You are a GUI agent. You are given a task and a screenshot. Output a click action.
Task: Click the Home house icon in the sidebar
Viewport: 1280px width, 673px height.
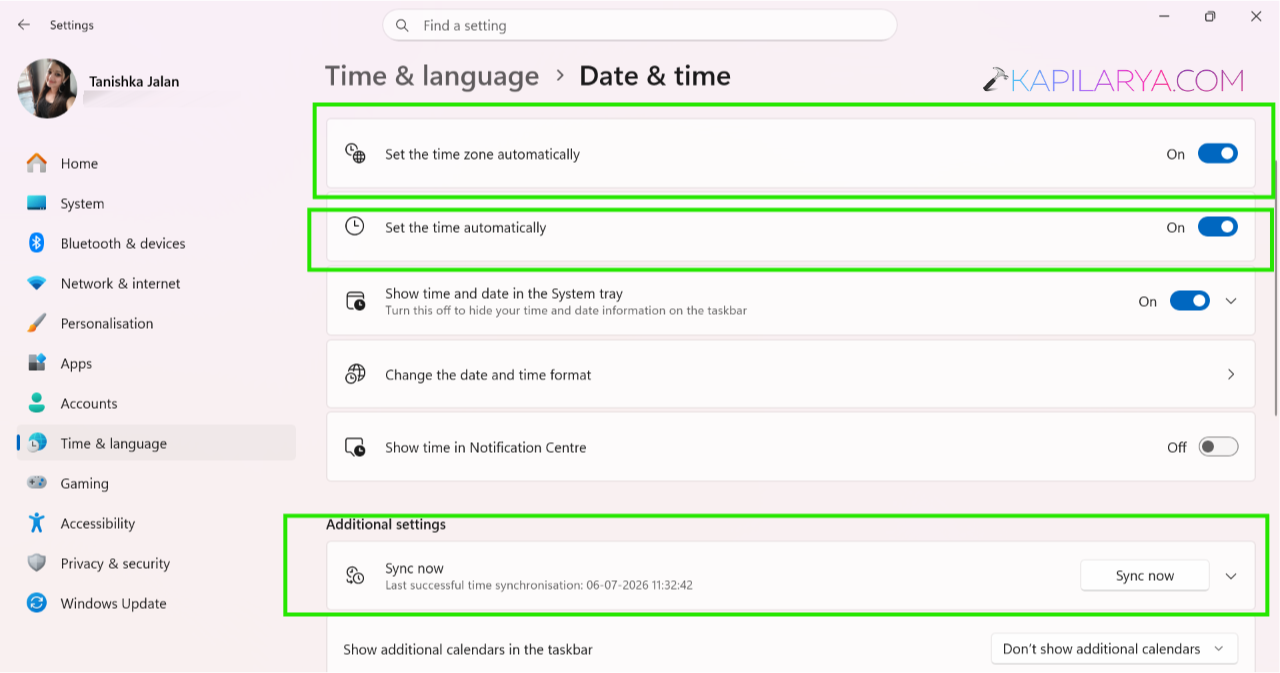click(37, 163)
